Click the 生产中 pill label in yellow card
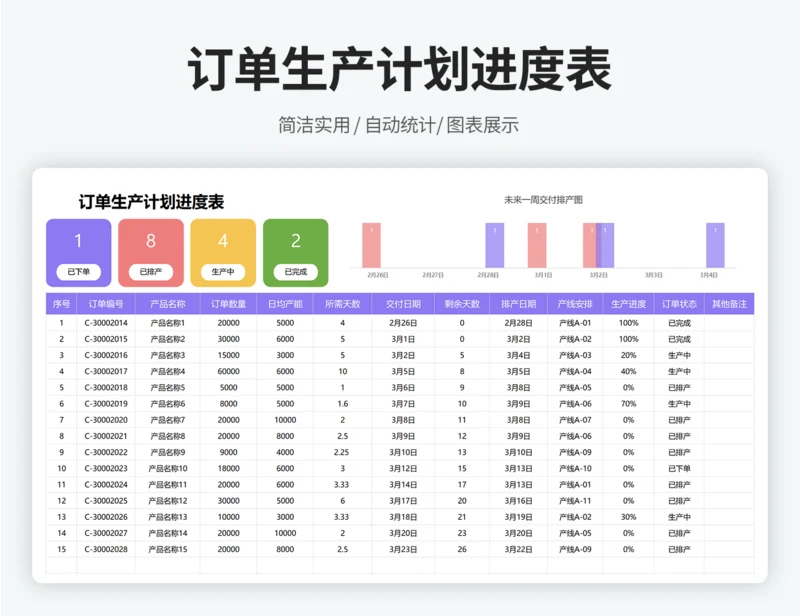The image size is (800, 616). pos(223,272)
